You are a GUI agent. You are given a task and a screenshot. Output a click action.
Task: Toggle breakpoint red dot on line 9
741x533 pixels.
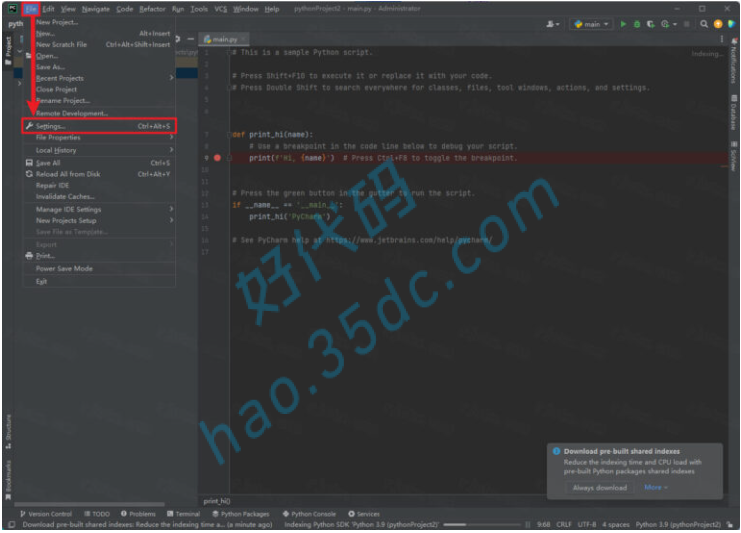pos(217,158)
